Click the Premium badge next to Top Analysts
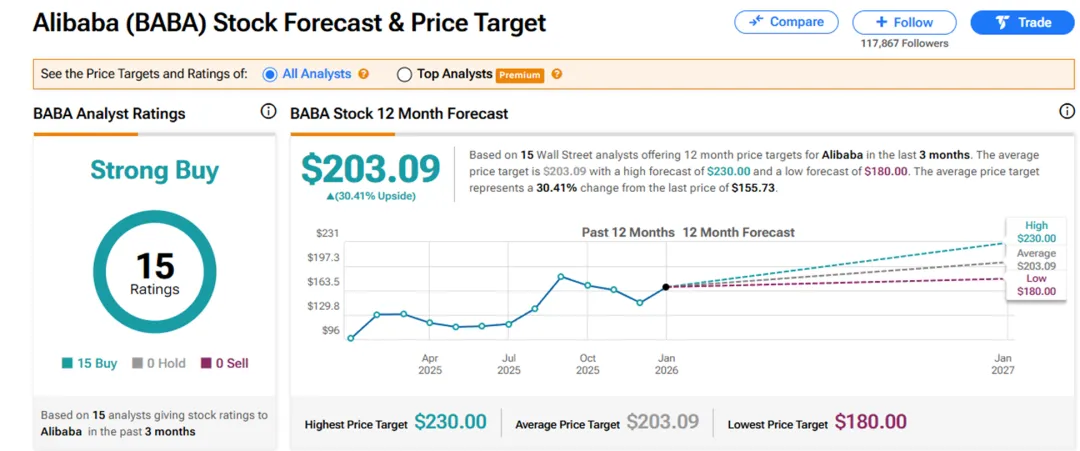This screenshot has width=1080, height=451. coord(520,75)
